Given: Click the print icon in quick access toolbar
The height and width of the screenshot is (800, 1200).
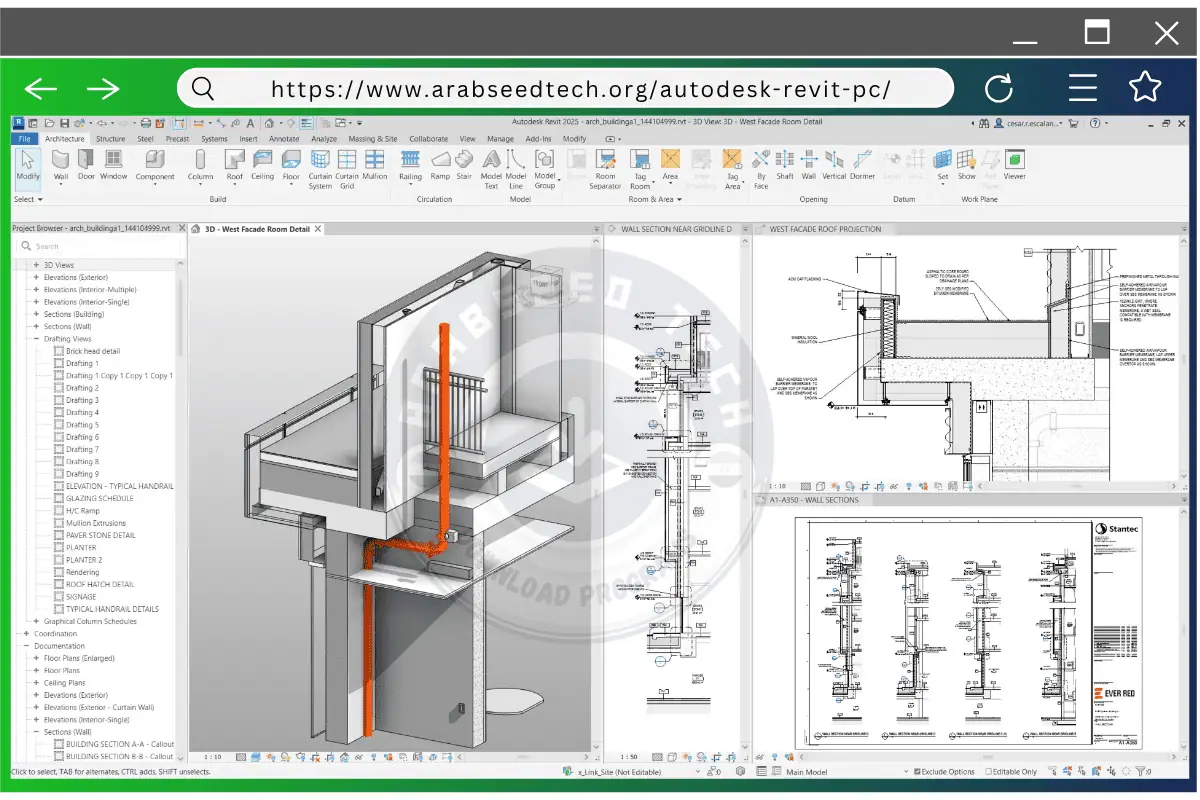Looking at the screenshot, I should 146,122.
